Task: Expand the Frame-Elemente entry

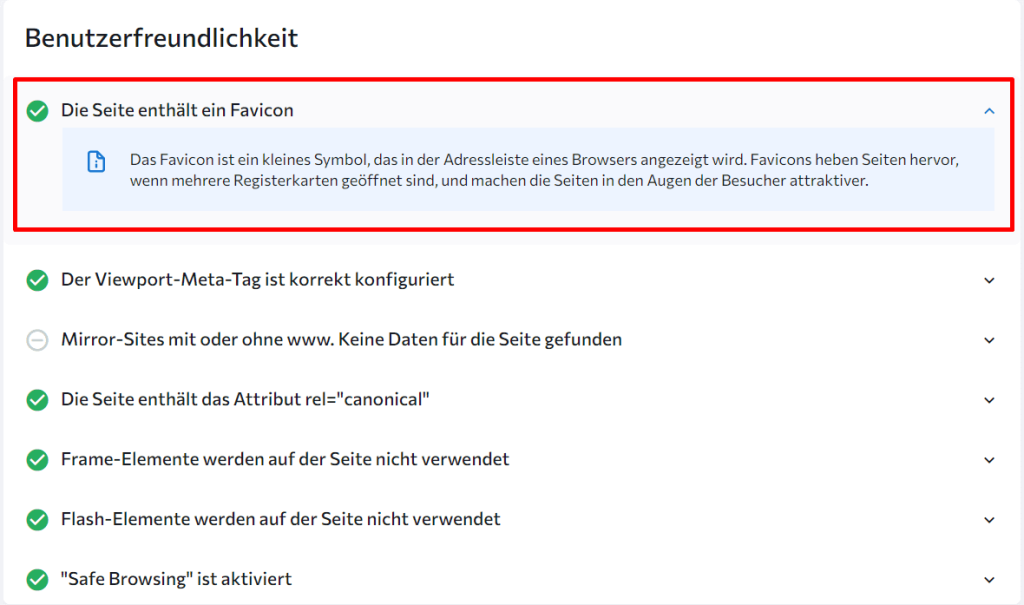Action: tap(989, 460)
